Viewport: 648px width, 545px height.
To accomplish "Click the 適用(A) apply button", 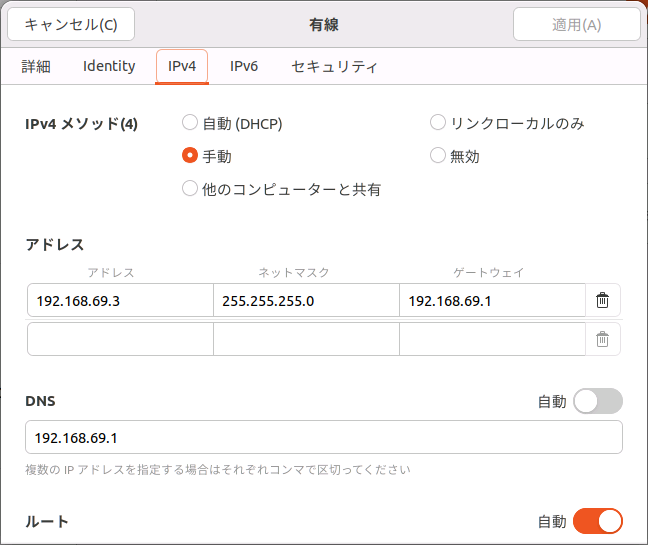I will pyautogui.click(x=577, y=24).
